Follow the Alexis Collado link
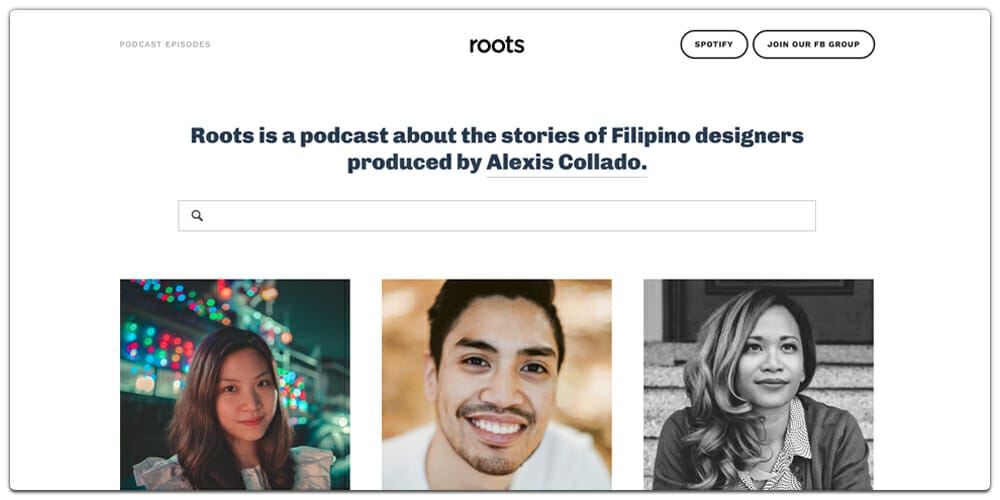This screenshot has width=1000, height=500. click(566, 163)
